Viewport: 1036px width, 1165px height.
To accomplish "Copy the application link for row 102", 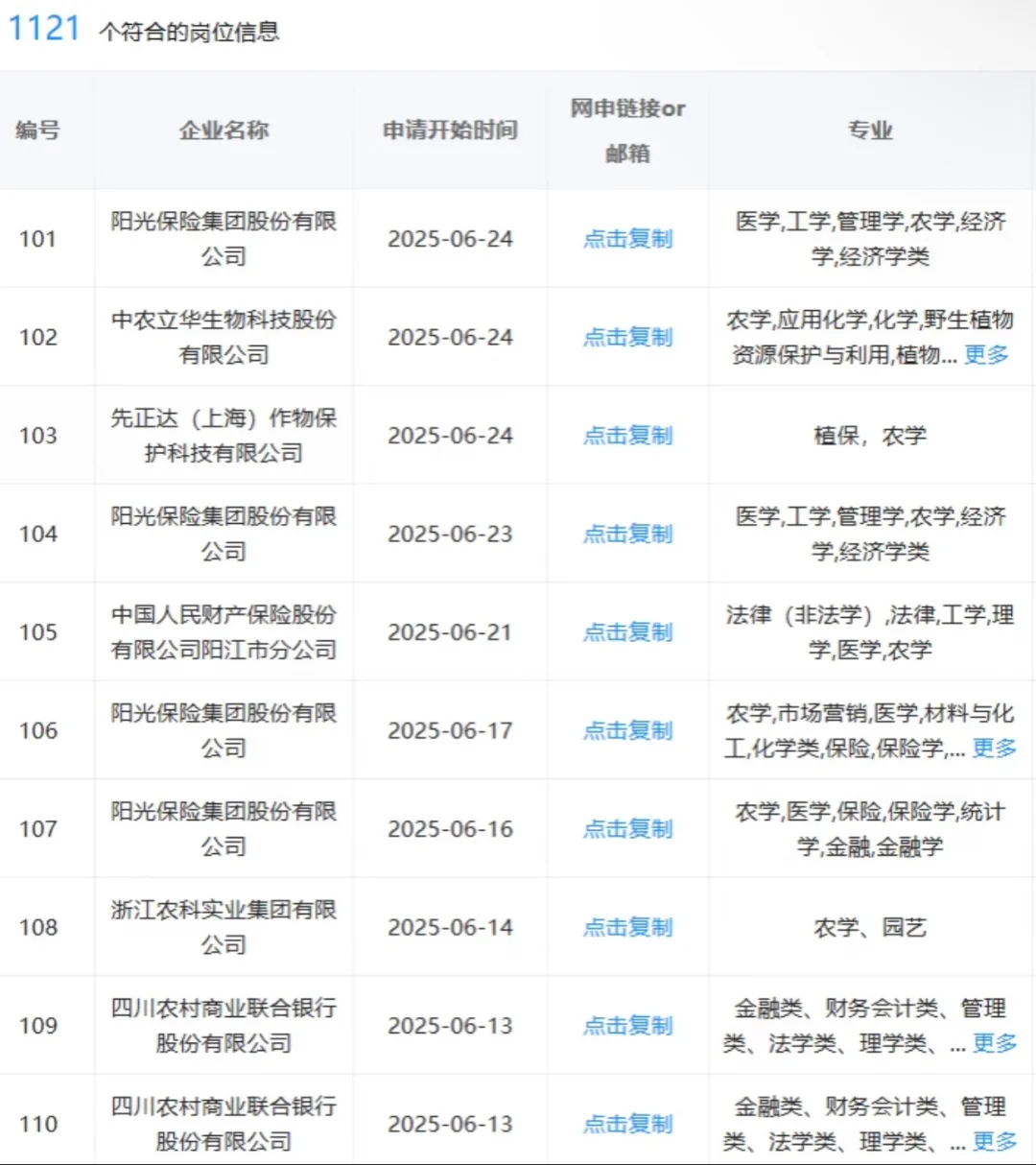I will coord(628,338).
